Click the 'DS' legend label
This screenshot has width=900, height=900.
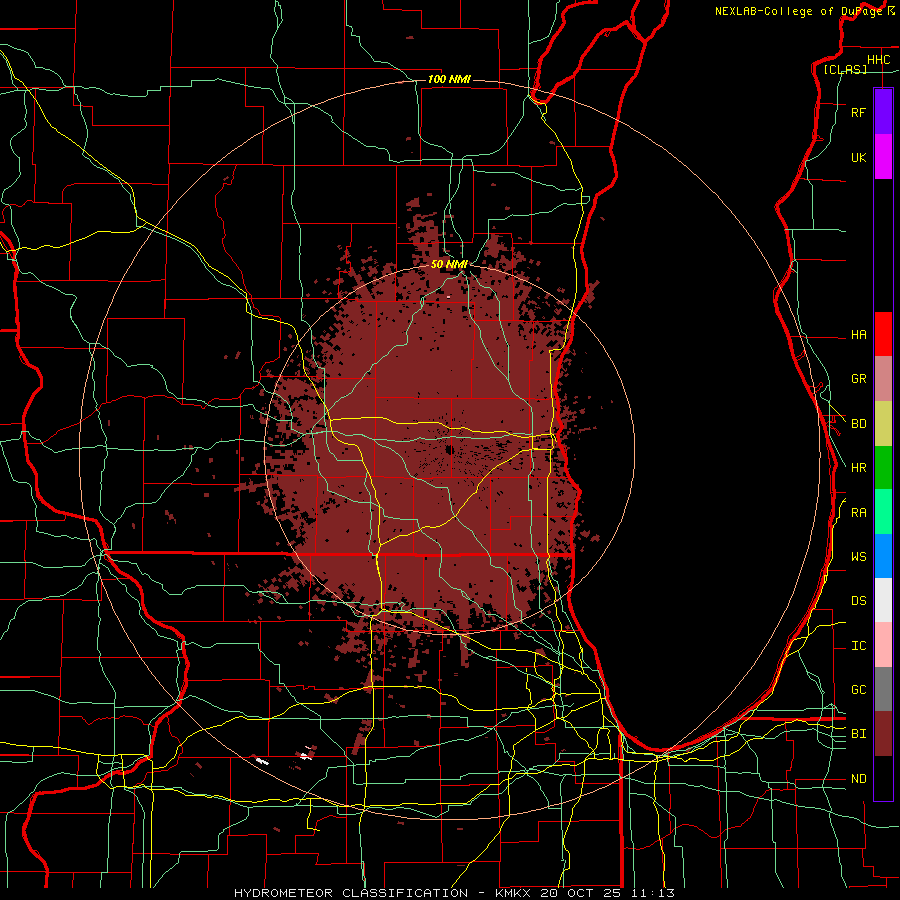click(x=858, y=601)
